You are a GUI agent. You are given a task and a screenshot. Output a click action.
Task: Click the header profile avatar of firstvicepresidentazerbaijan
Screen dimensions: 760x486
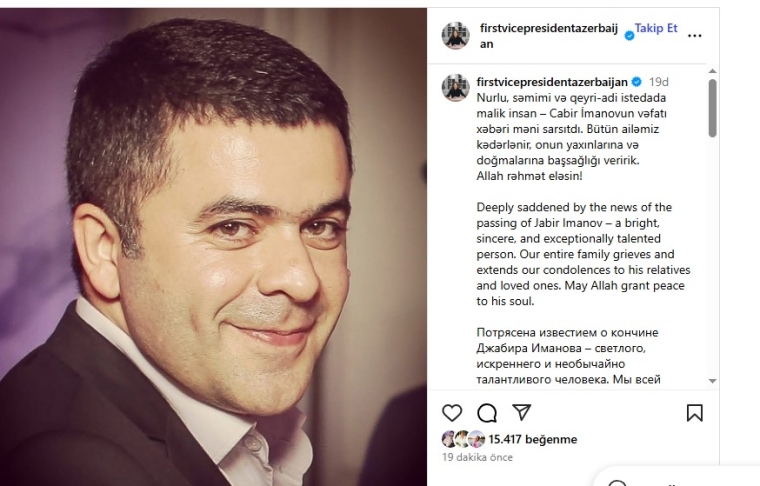click(455, 35)
